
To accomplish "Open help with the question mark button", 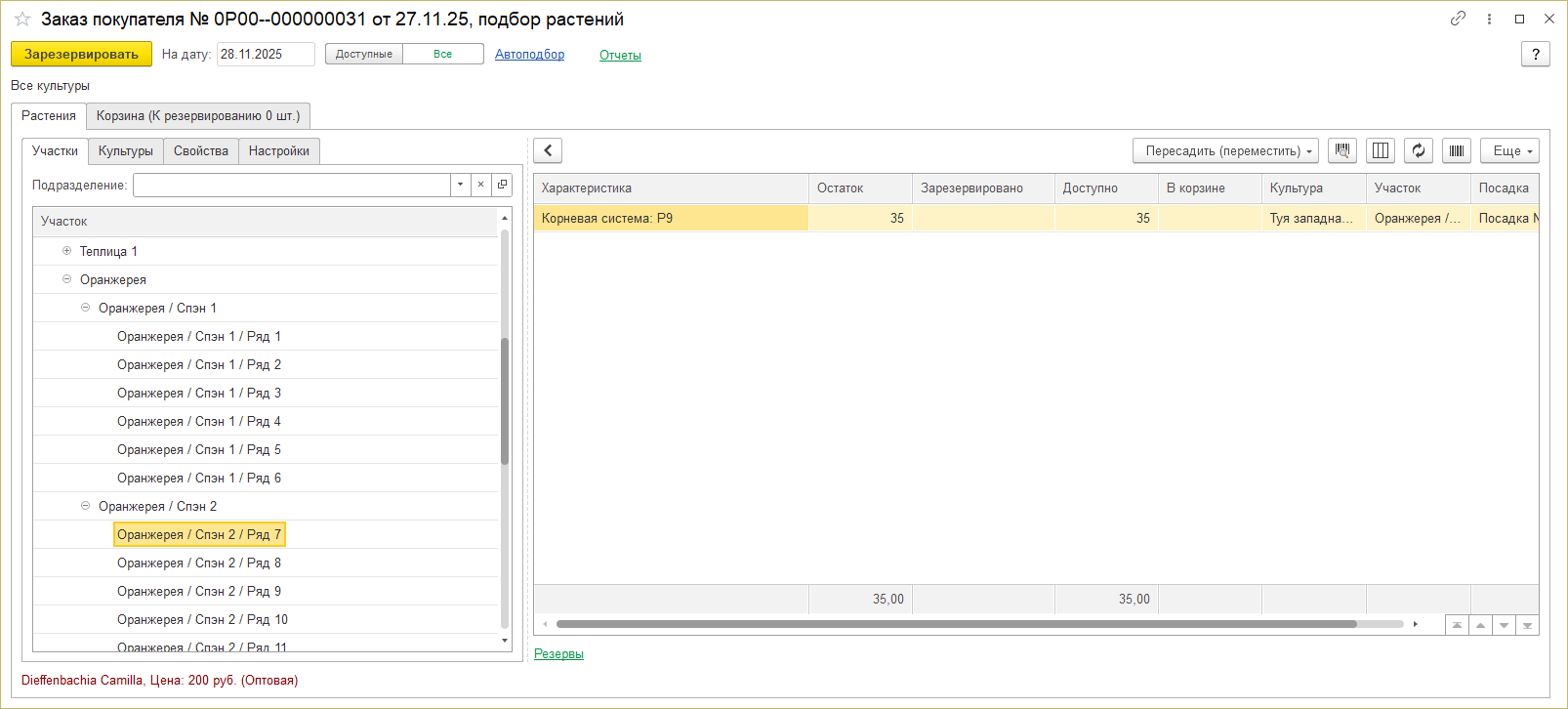I will point(1536,55).
